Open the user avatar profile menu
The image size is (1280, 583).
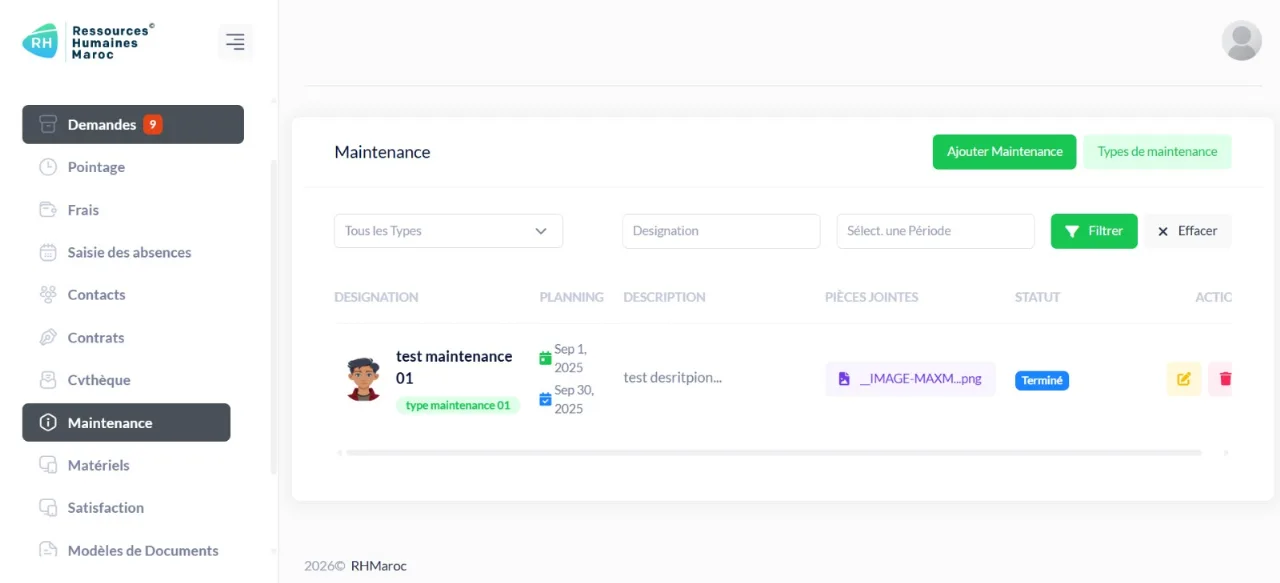pos(1241,40)
